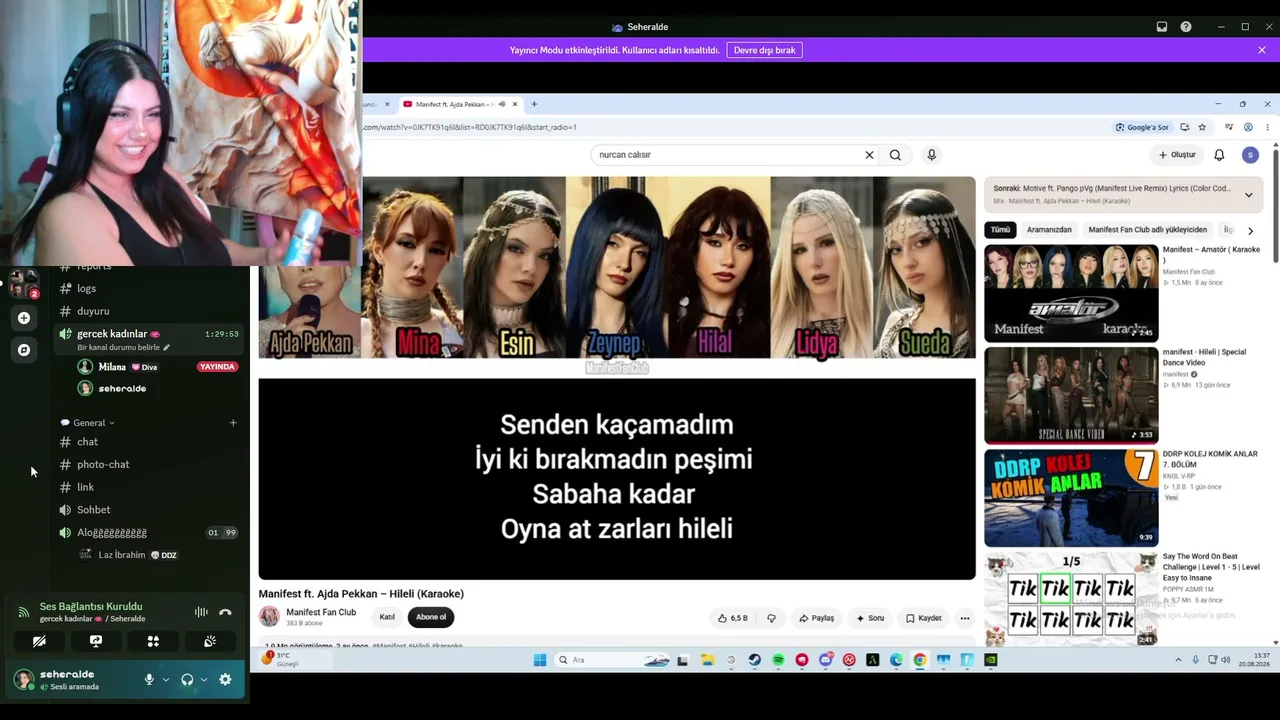Open YouTube notifications bell
Image resolution: width=1280 pixels, height=720 pixels.
point(1219,155)
